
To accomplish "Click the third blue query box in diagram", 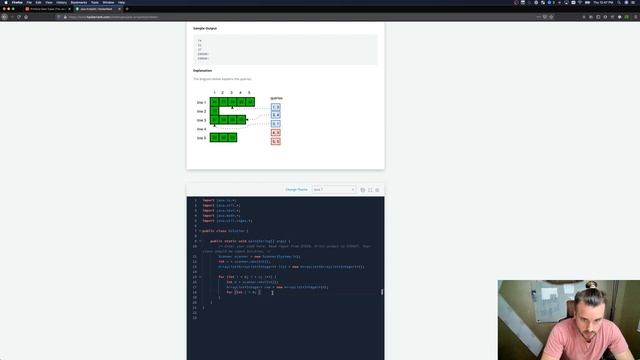I will 276,123.
